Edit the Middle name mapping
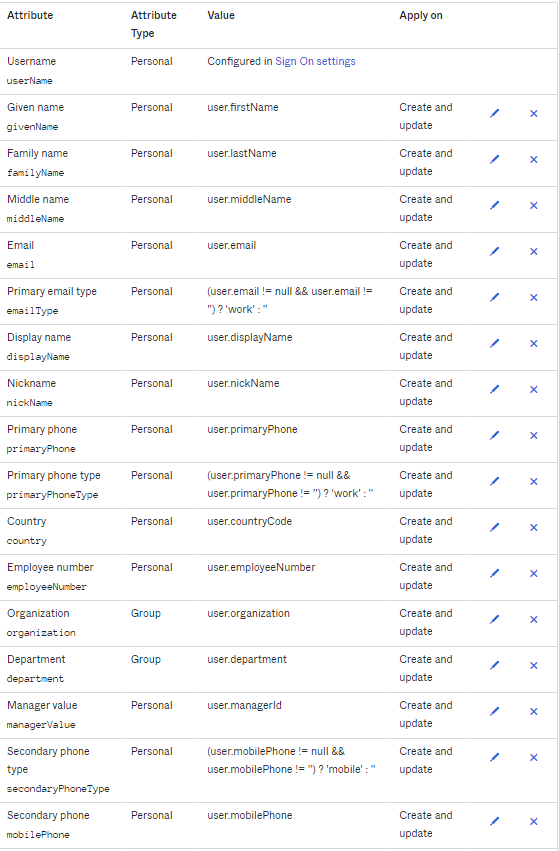 (494, 205)
